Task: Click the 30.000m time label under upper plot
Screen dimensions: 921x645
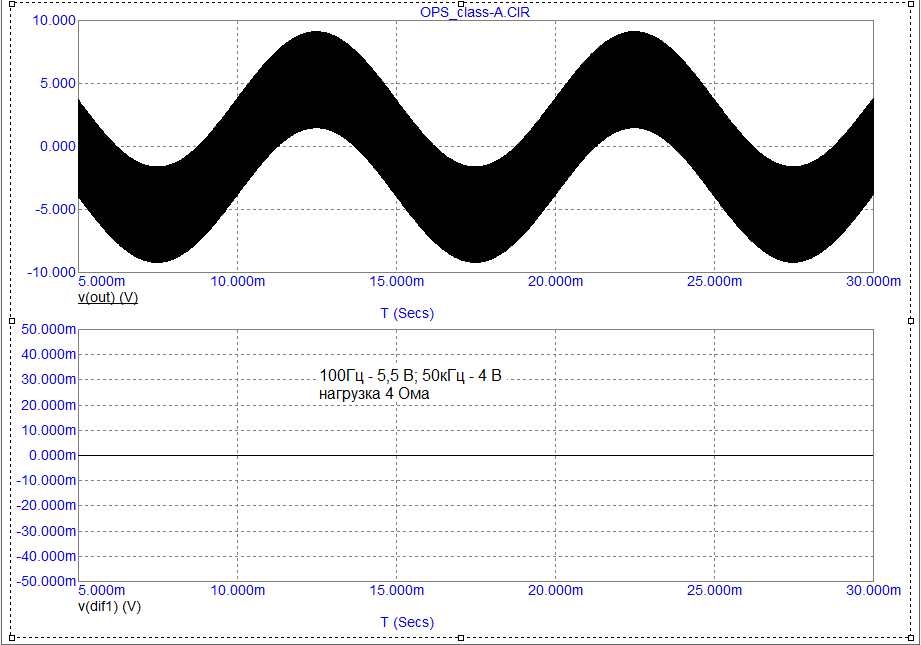Action: pyautogui.click(x=873, y=281)
